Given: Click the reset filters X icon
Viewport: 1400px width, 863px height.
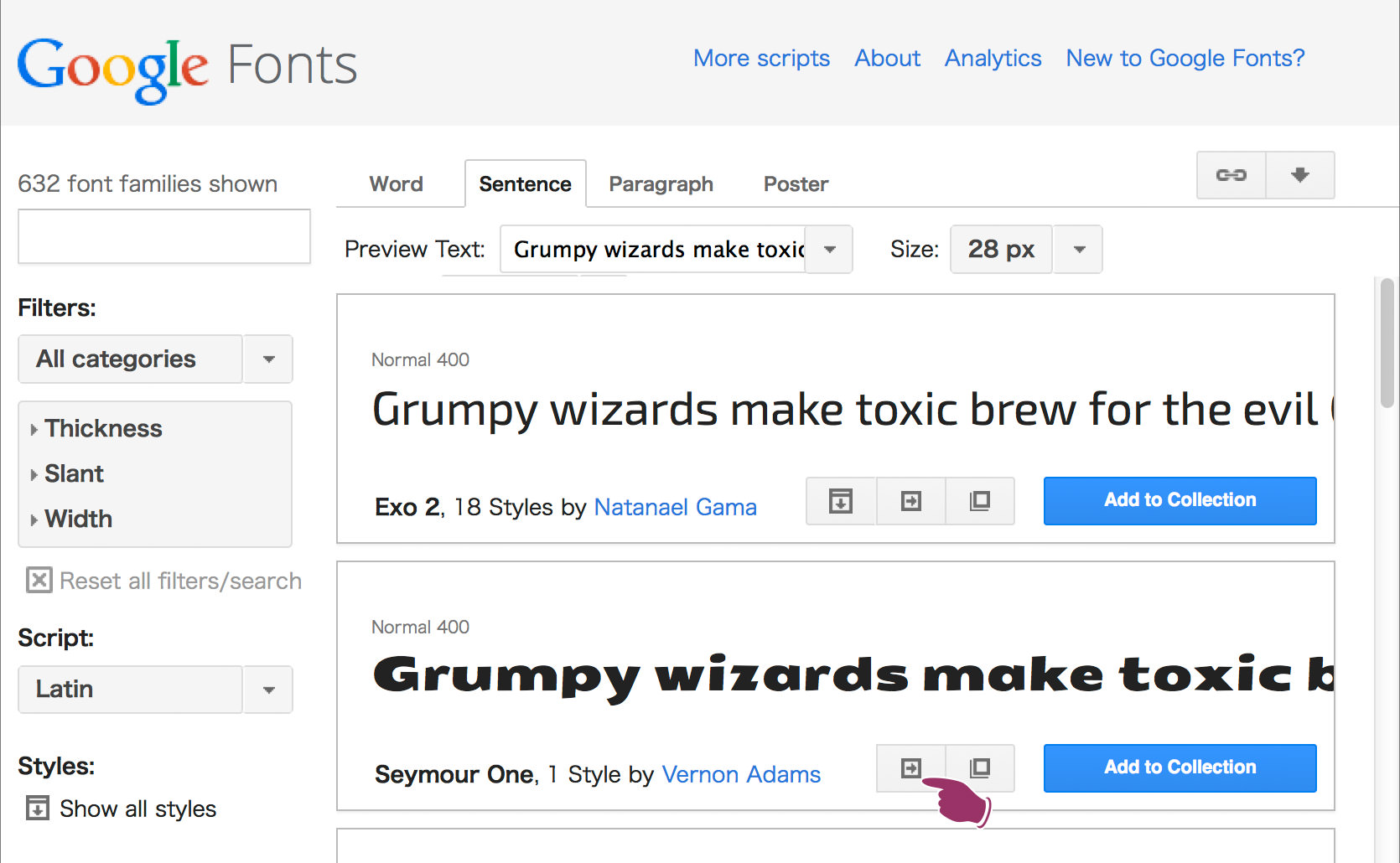Looking at the screenshot, I should [39, 580].
